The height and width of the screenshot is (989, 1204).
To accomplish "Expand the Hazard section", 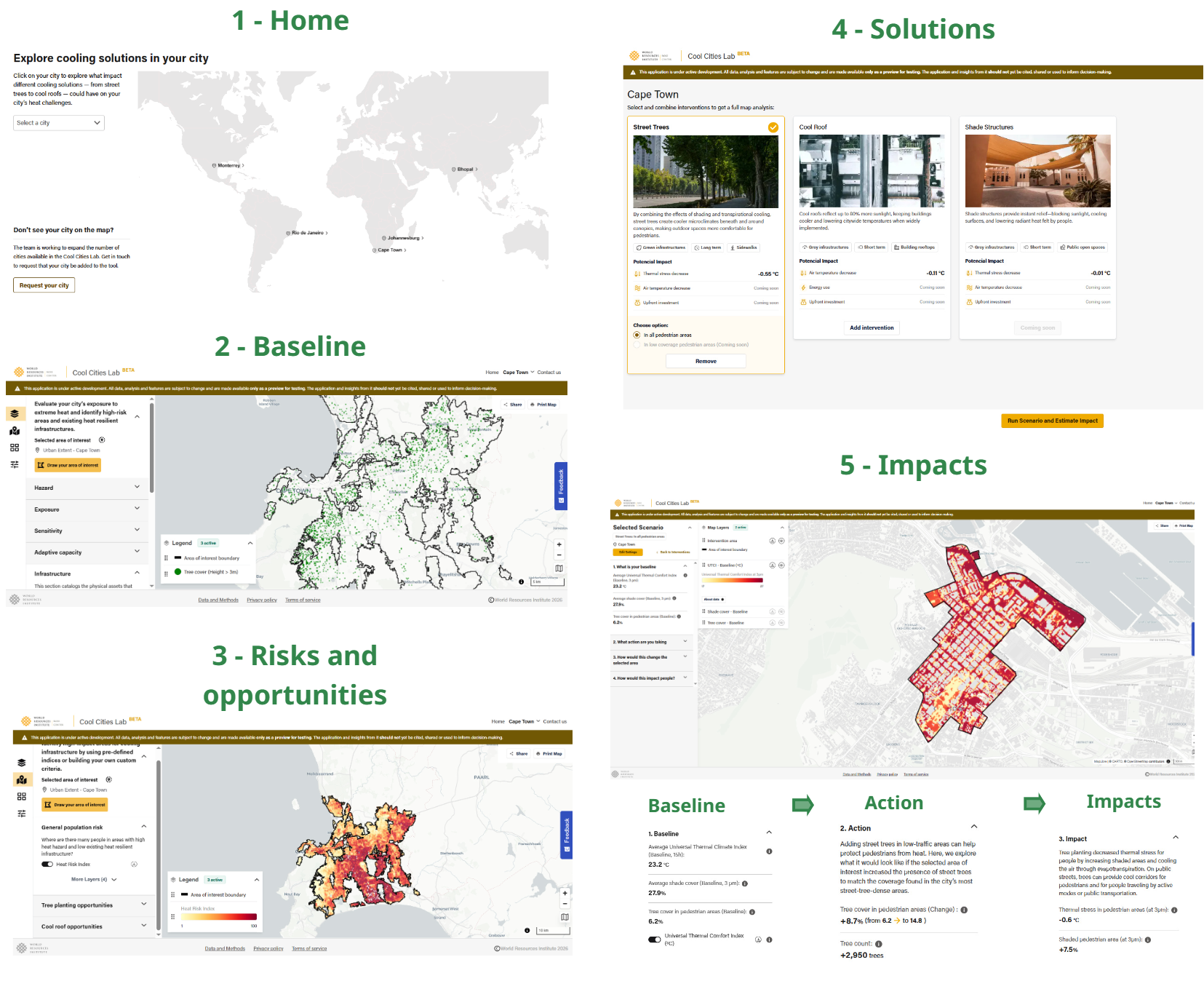I will [x=87, y=488].
